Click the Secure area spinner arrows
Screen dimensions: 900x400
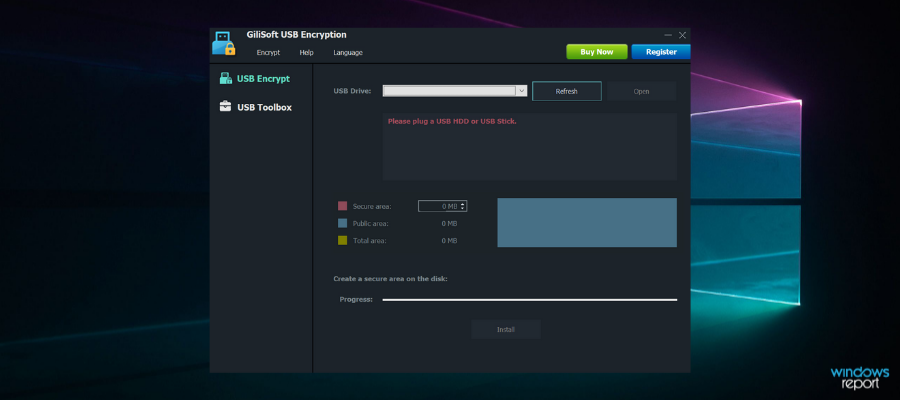463,206
